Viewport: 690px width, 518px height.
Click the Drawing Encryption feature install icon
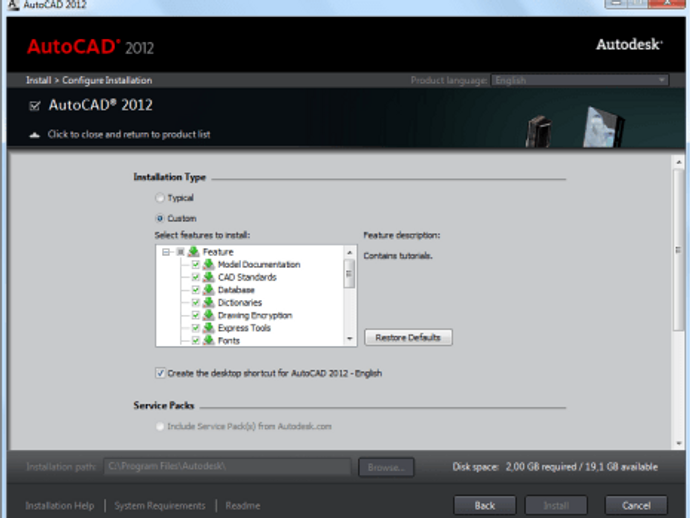pyautogui.click(x=209, y=316)
